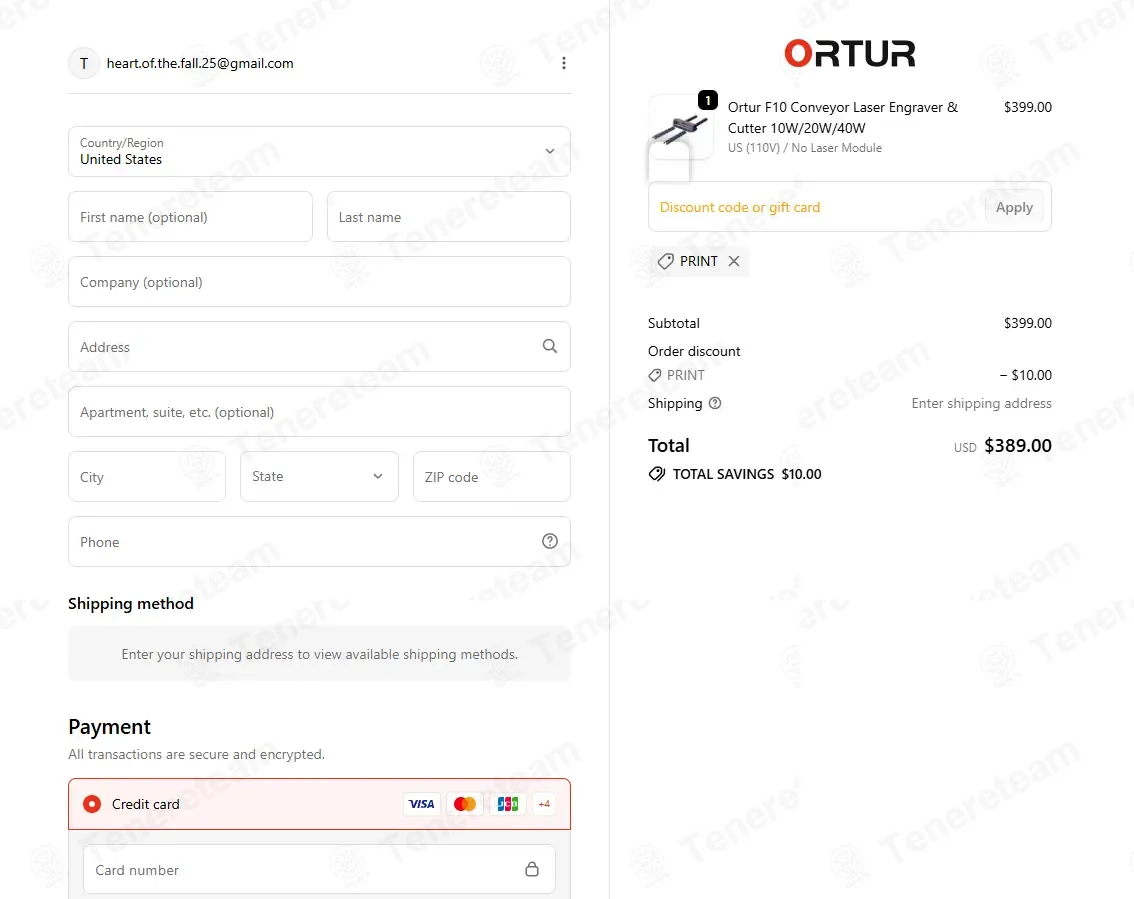The height and width of the screenshot is (899, 1134).
Task: Click the shipping info question mark icon
Action: pos(715,403)
